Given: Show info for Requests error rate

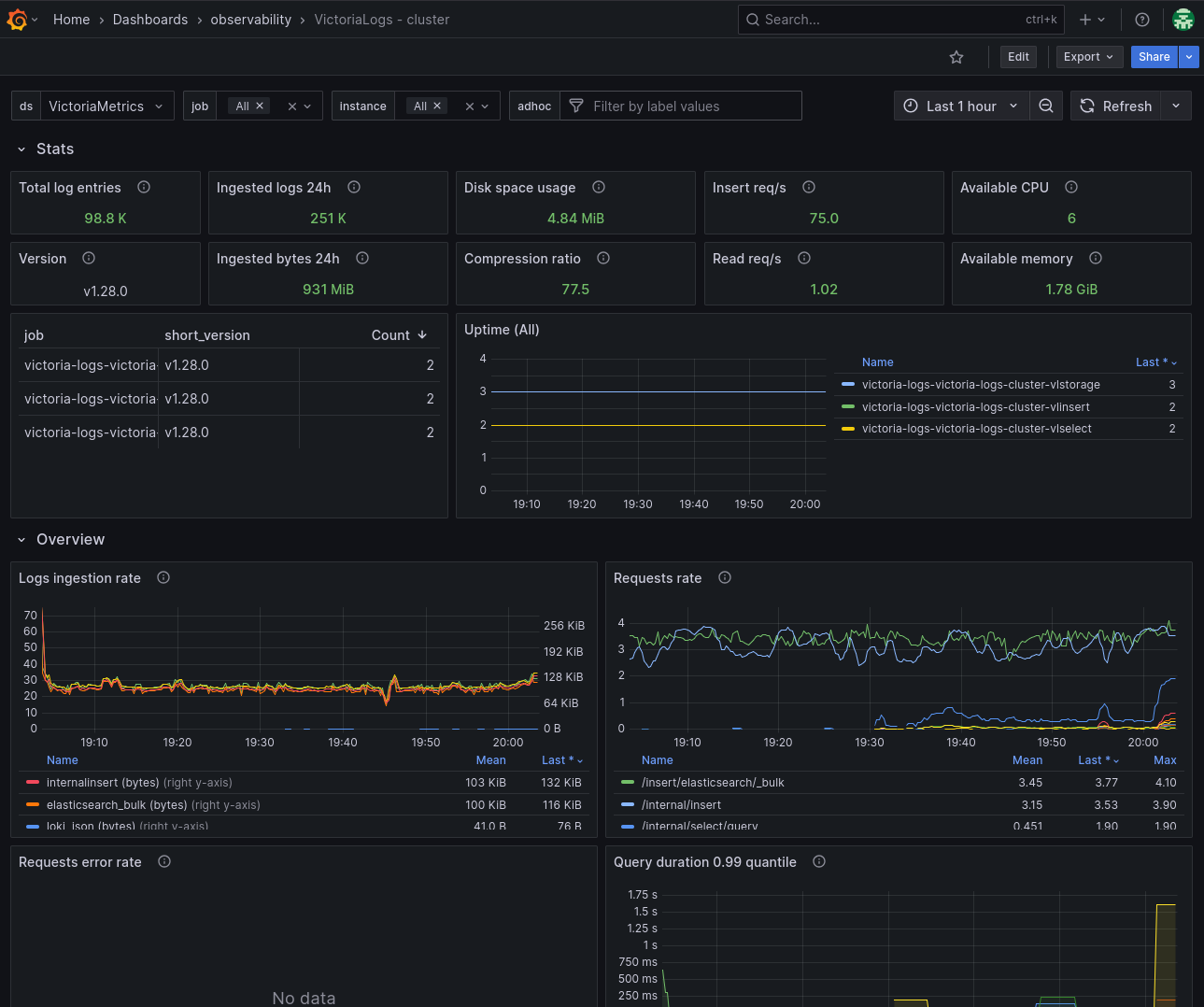Looking at the screenshot, I should point(164,861).
